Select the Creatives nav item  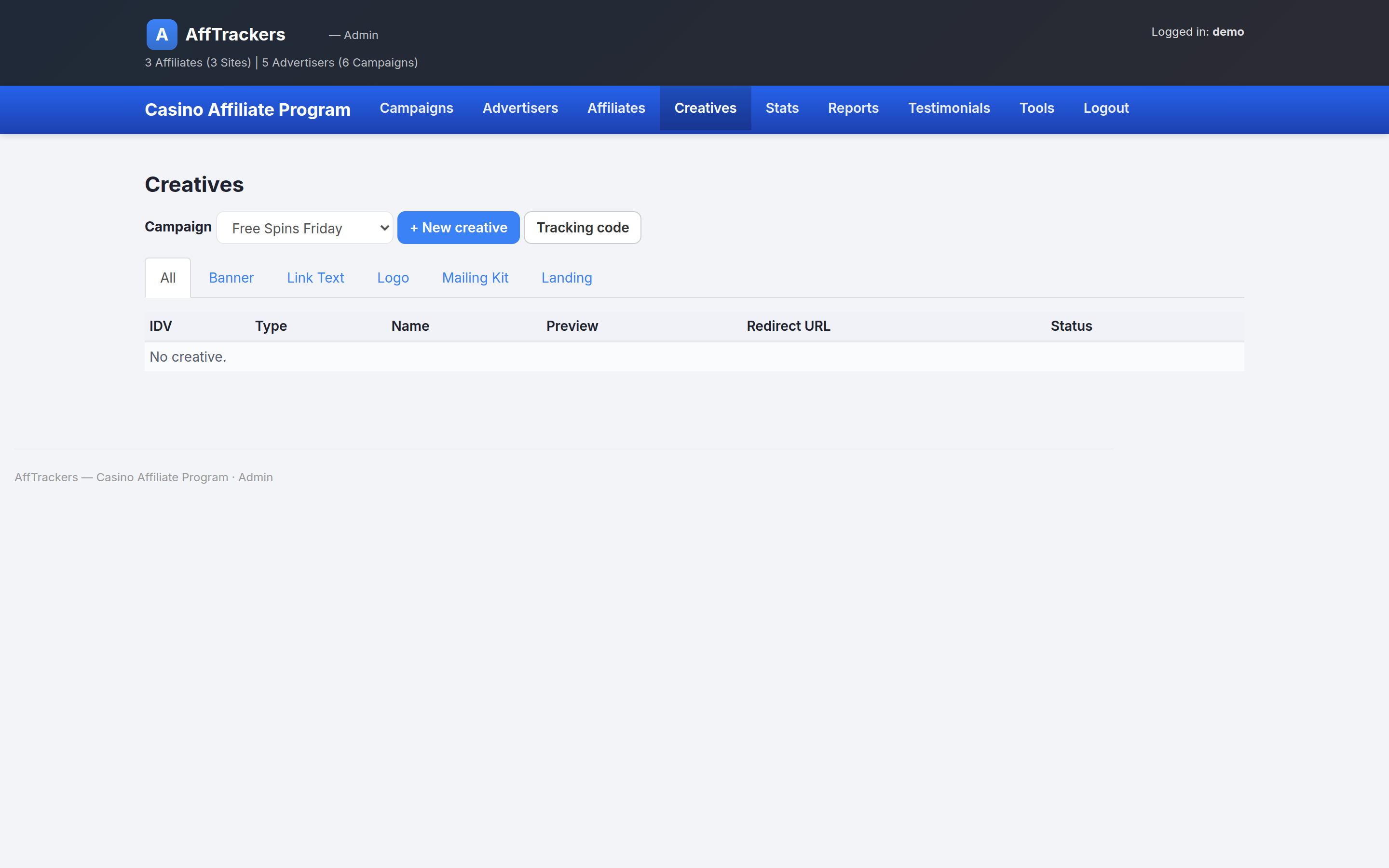706,108
